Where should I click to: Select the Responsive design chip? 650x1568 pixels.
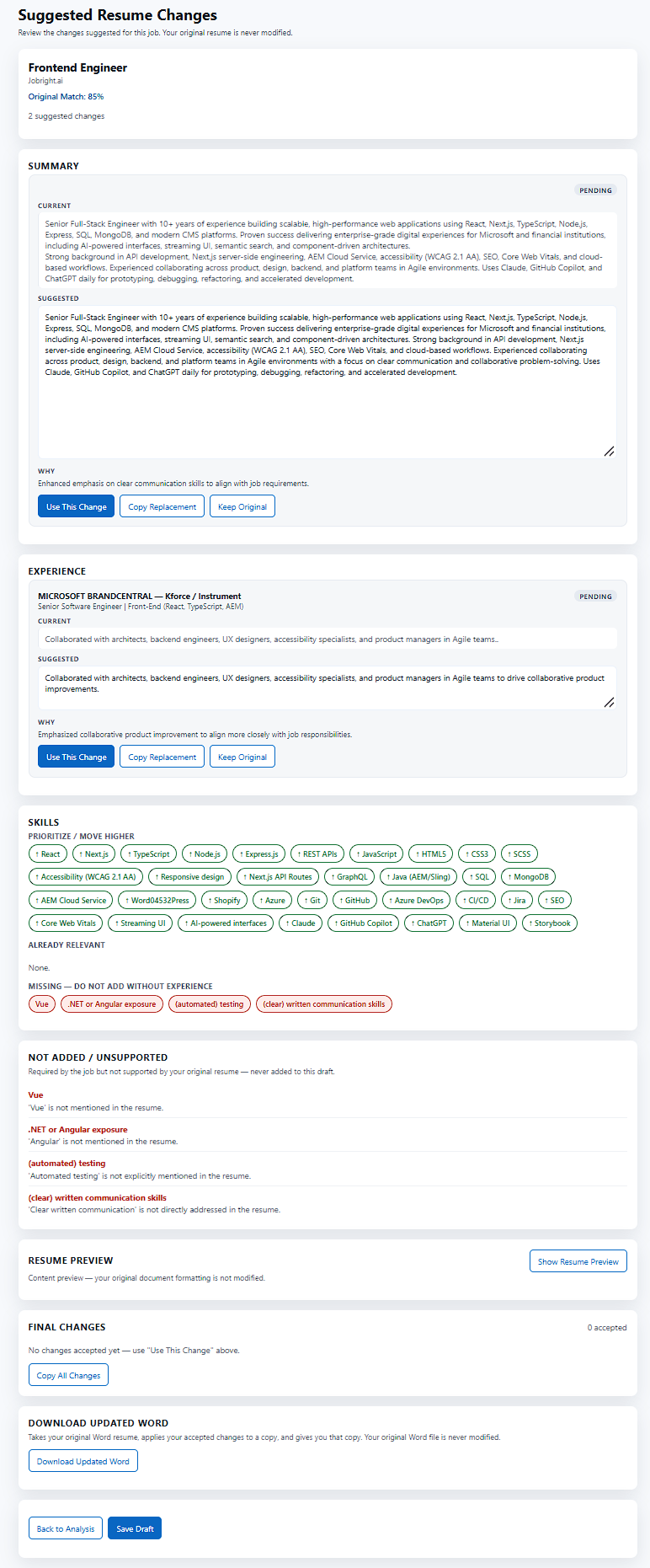189,876
